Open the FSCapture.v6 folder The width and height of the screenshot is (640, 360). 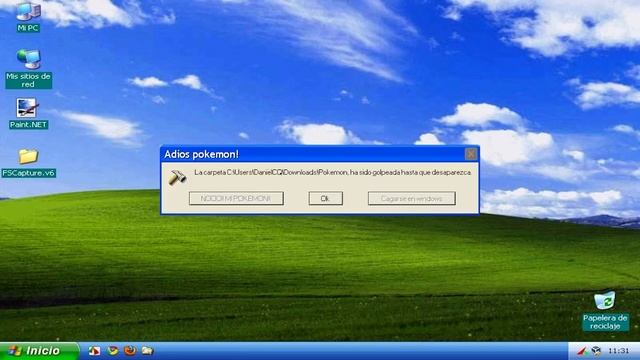29,163
